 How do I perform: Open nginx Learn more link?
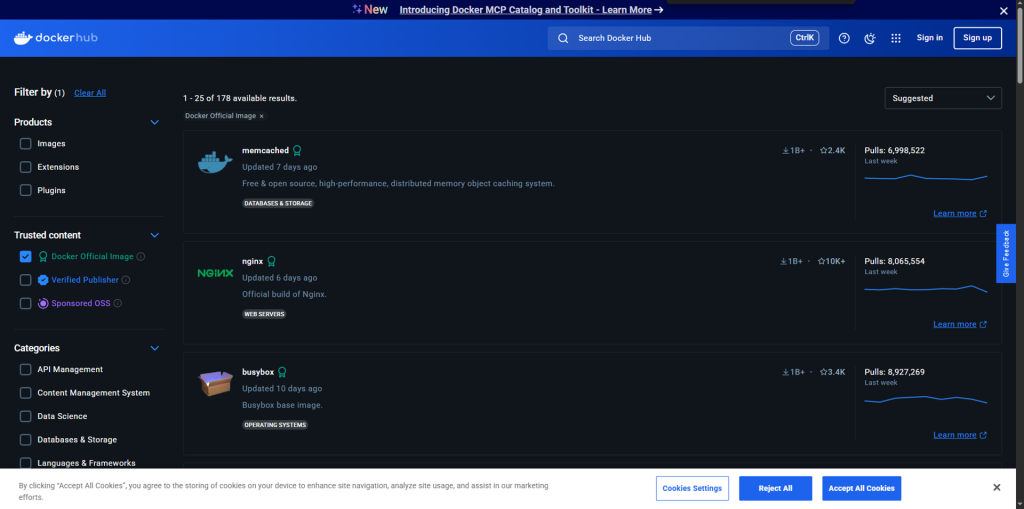coord(959,324)
